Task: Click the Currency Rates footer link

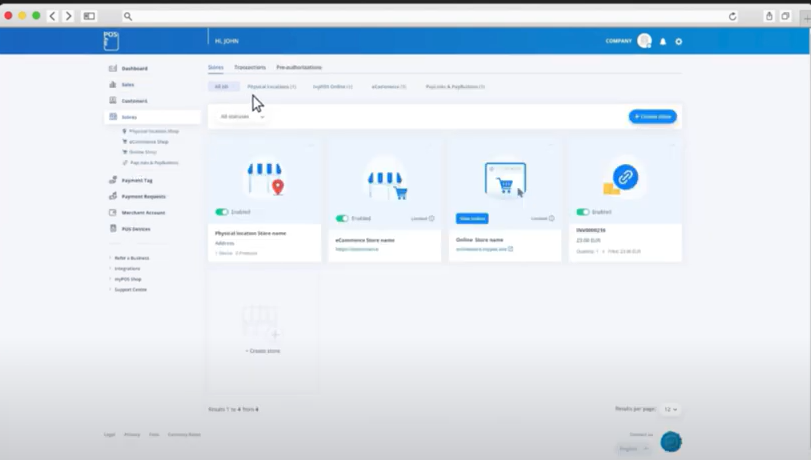Action: [184, 435]
